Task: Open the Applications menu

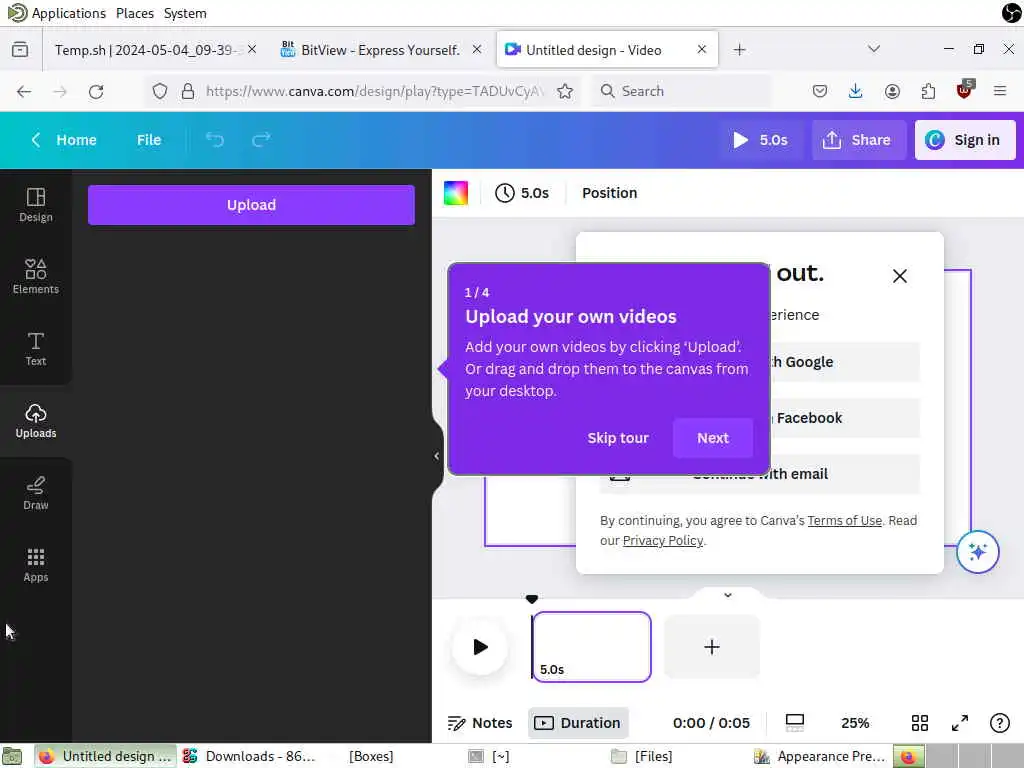Action: [69, 13]
